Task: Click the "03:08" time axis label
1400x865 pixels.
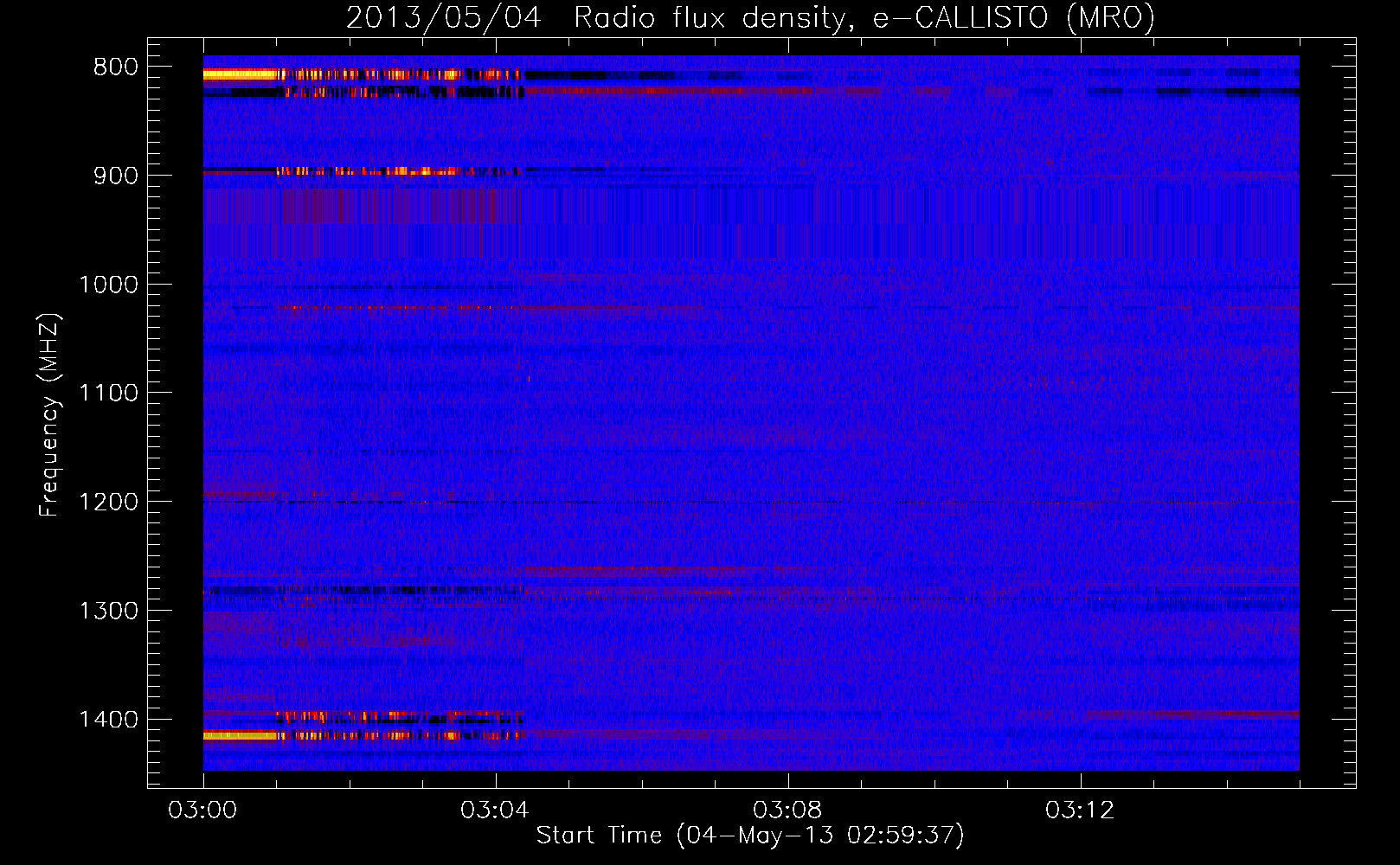Action: click(787, 811)
